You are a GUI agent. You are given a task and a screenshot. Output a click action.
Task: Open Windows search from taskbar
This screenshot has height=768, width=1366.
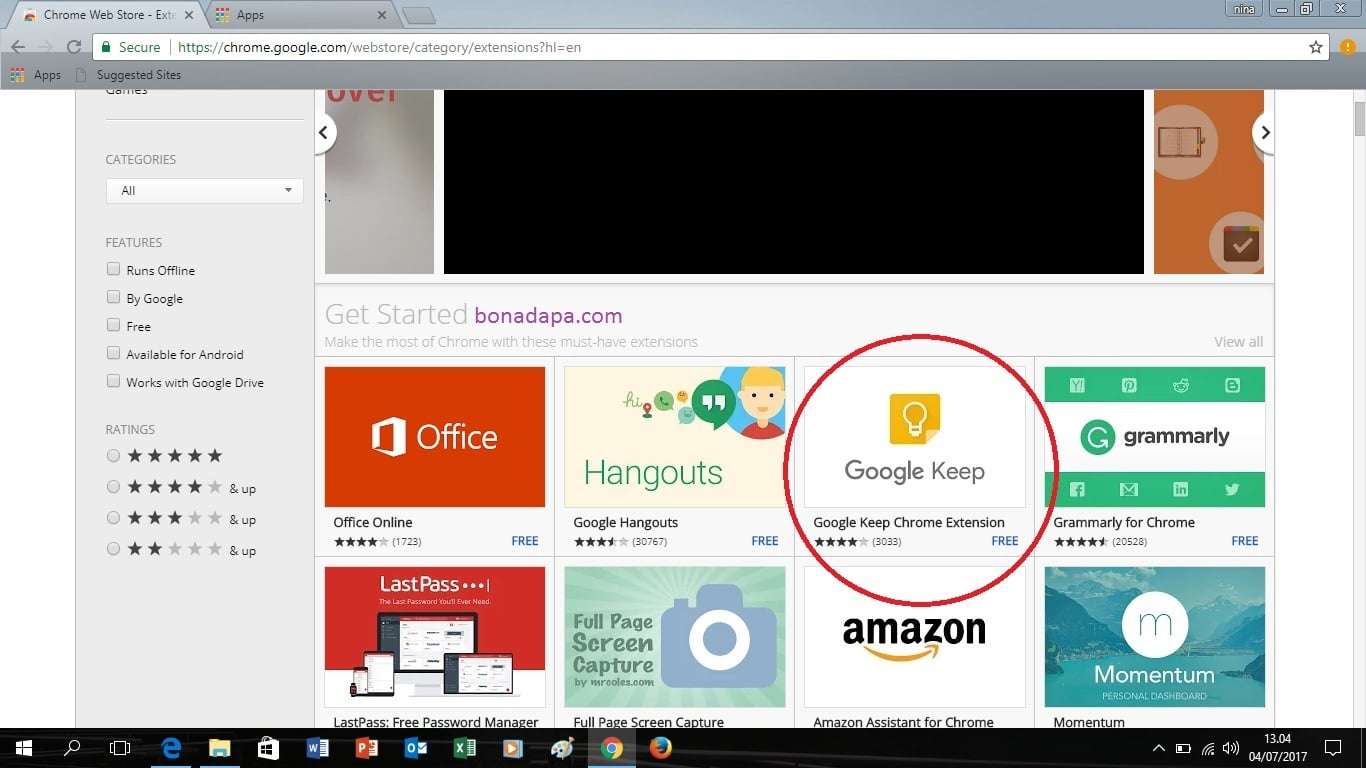pyautogui.click(x=72, y=748)
